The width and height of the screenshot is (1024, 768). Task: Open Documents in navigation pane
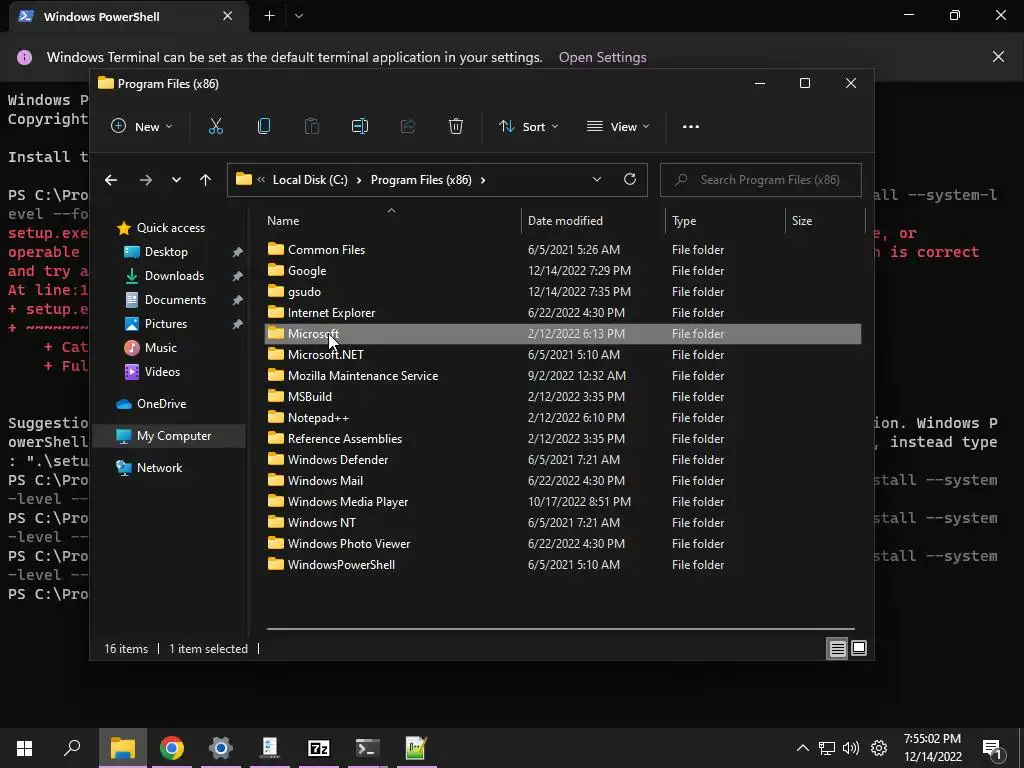175,300
